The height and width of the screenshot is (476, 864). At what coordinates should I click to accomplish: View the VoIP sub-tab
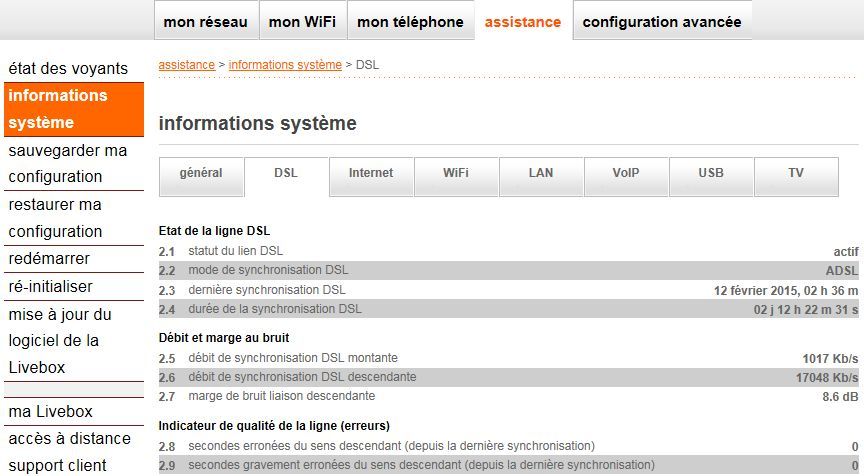point(626,174)
